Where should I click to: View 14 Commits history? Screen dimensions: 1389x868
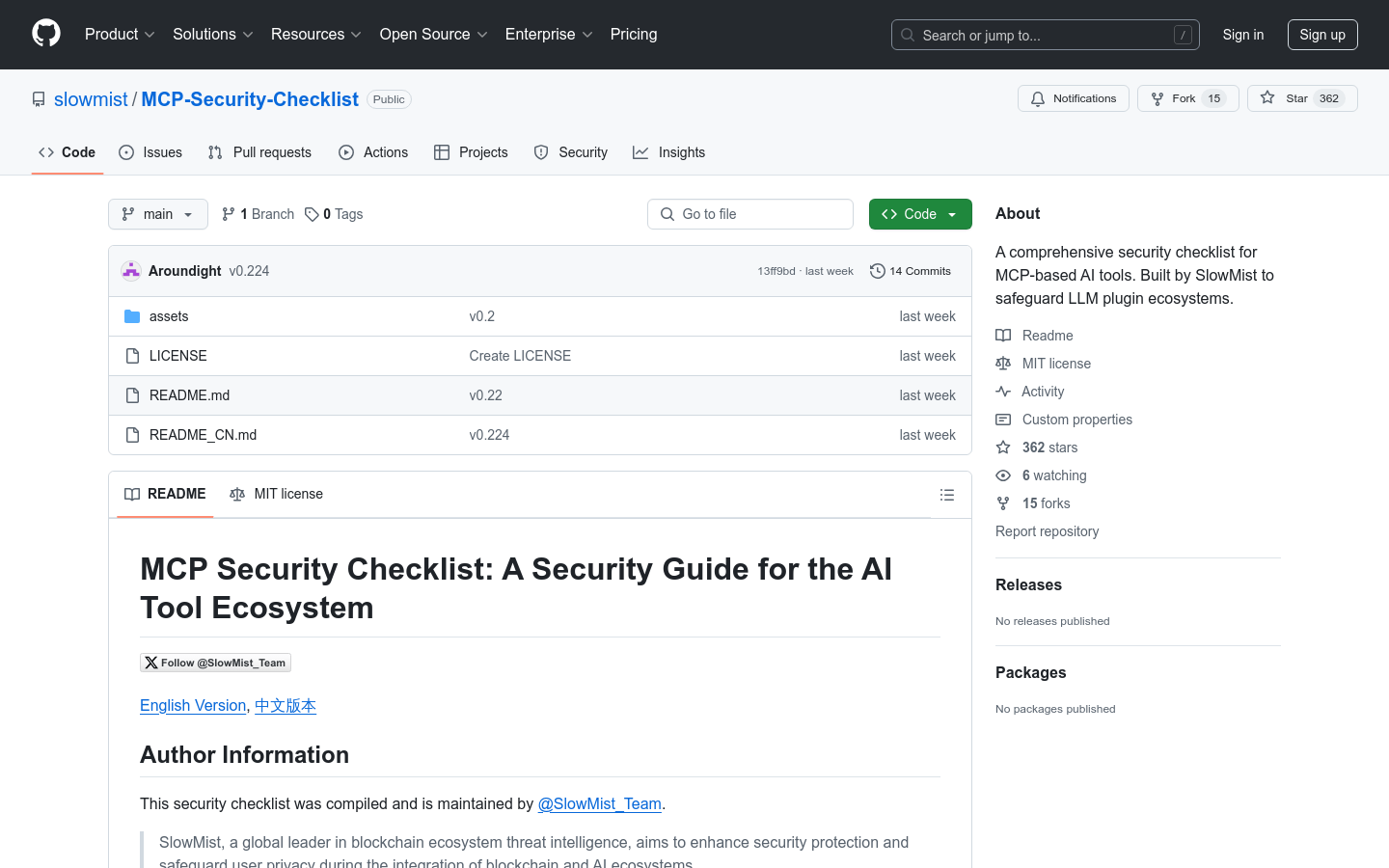pyautogui.click(x=911, y=271)
